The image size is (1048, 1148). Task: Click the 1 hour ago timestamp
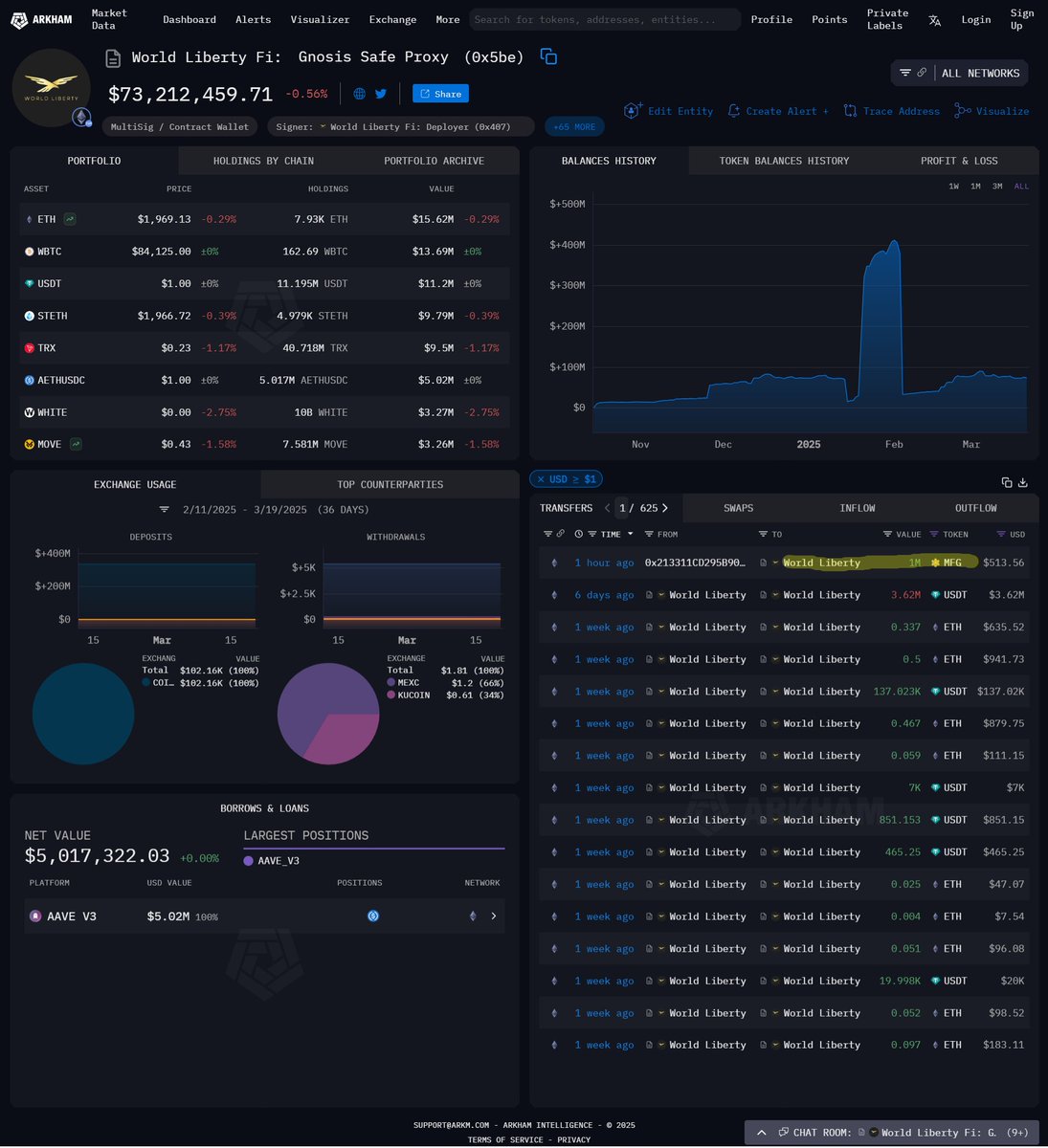click(x=604, y=563)
